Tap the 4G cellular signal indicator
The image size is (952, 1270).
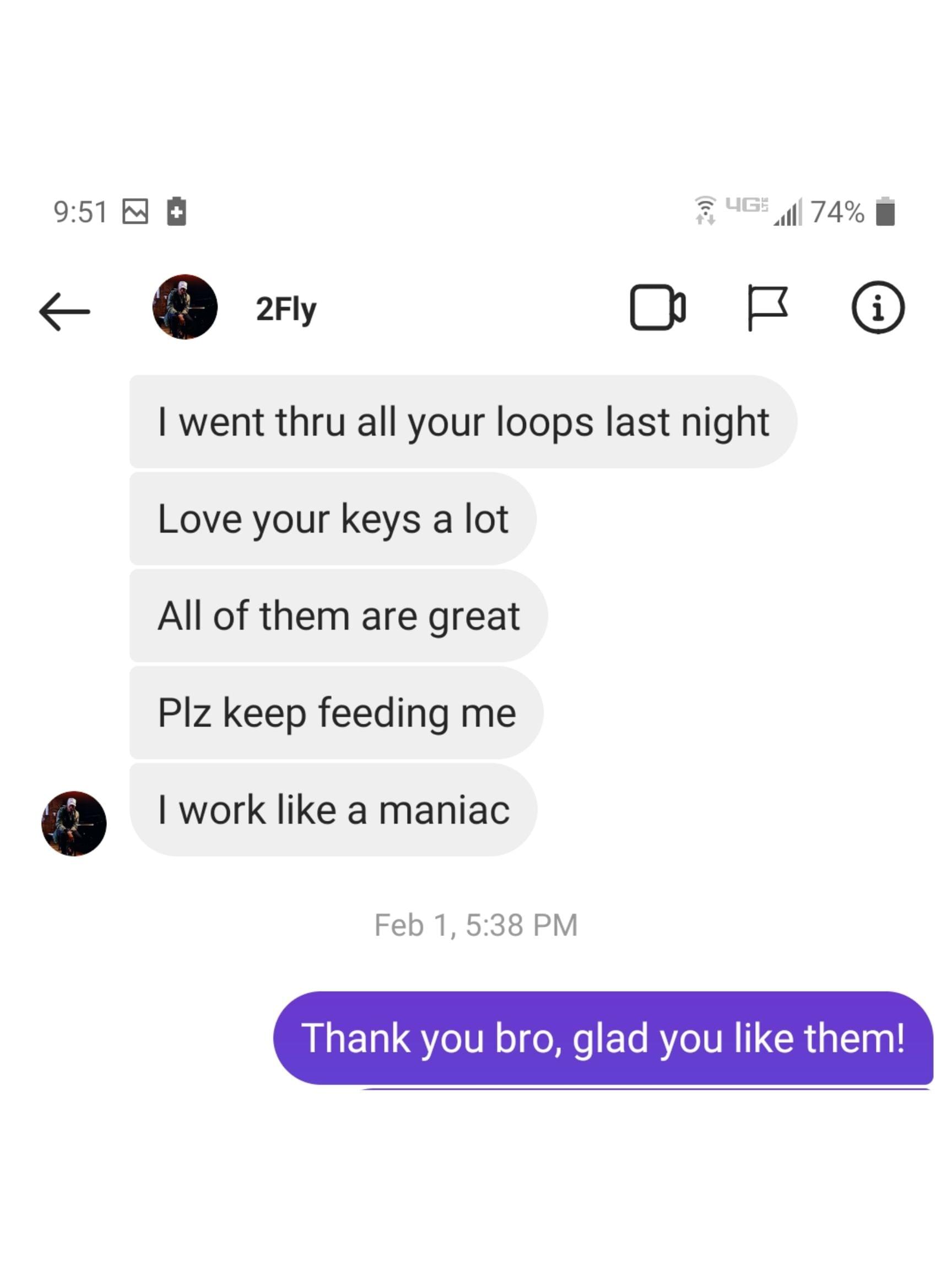click(x=763, y=211)
